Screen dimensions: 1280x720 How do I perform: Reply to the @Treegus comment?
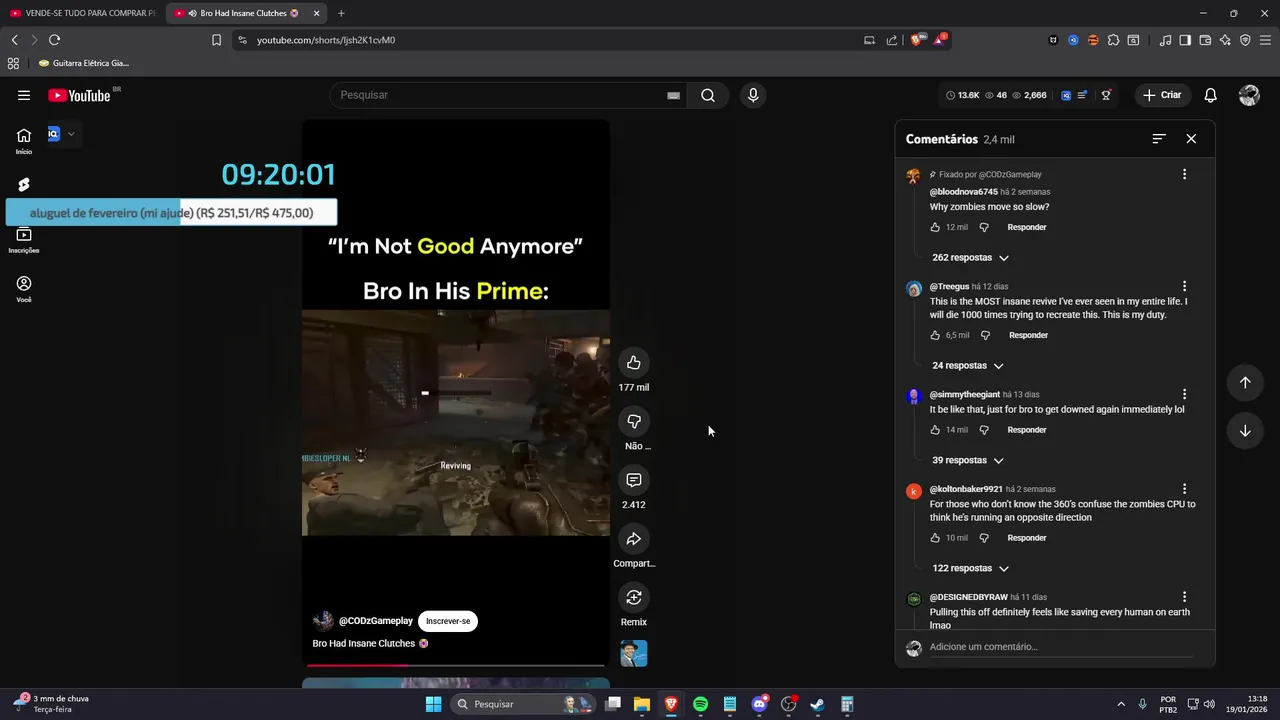tap(1028, 335)
